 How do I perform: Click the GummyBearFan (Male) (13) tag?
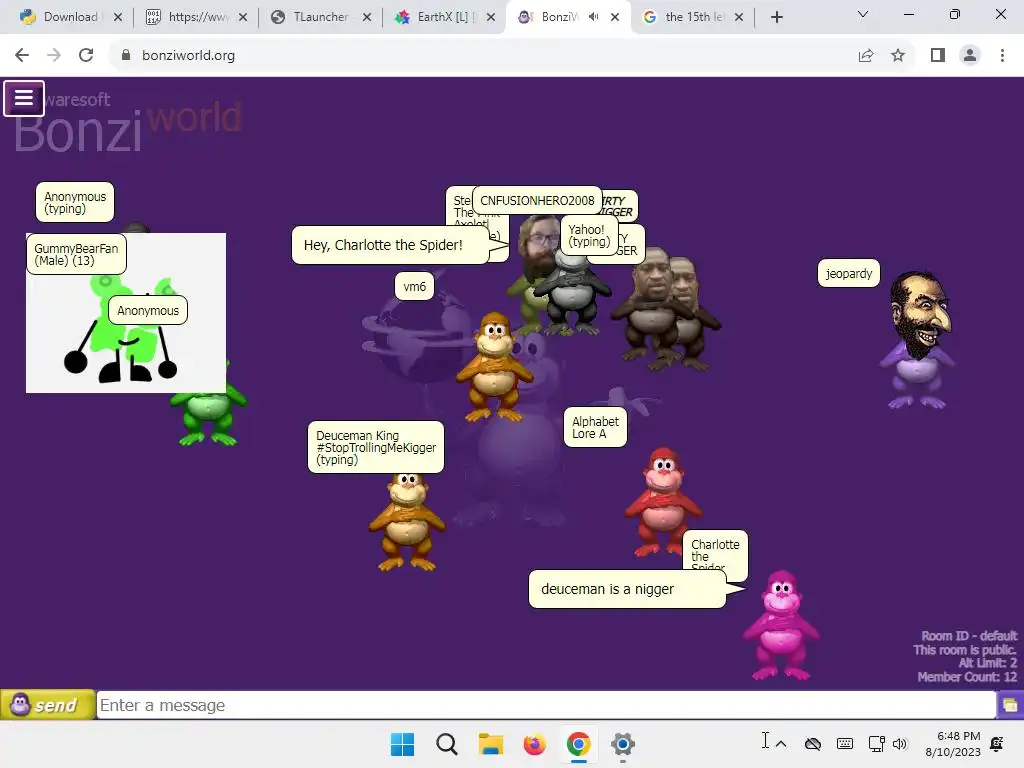pos(76,254)
